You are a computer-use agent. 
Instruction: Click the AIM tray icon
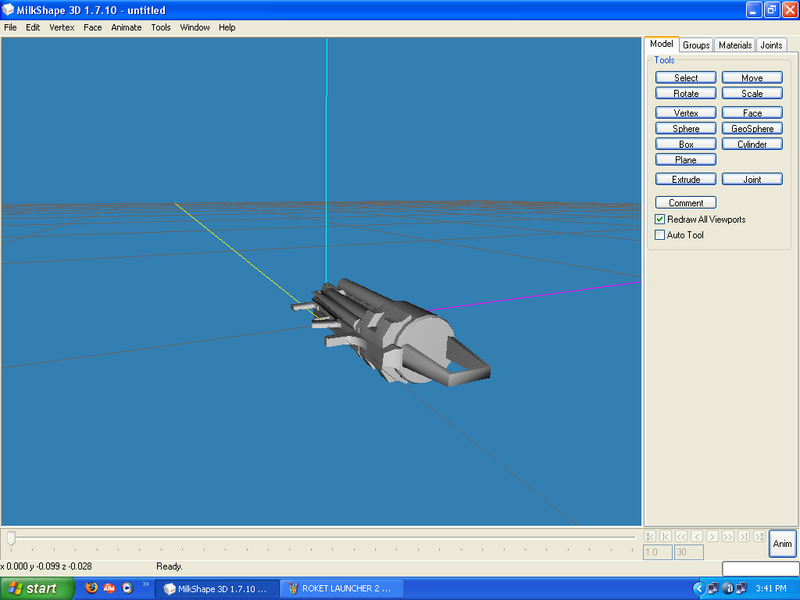pos(728,588)
